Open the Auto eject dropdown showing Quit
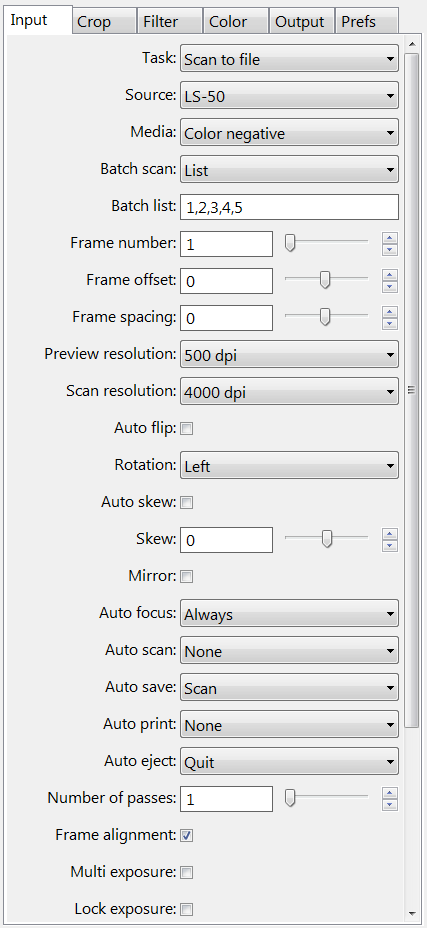This screenshot has width=427, height=928. (289, 762)
